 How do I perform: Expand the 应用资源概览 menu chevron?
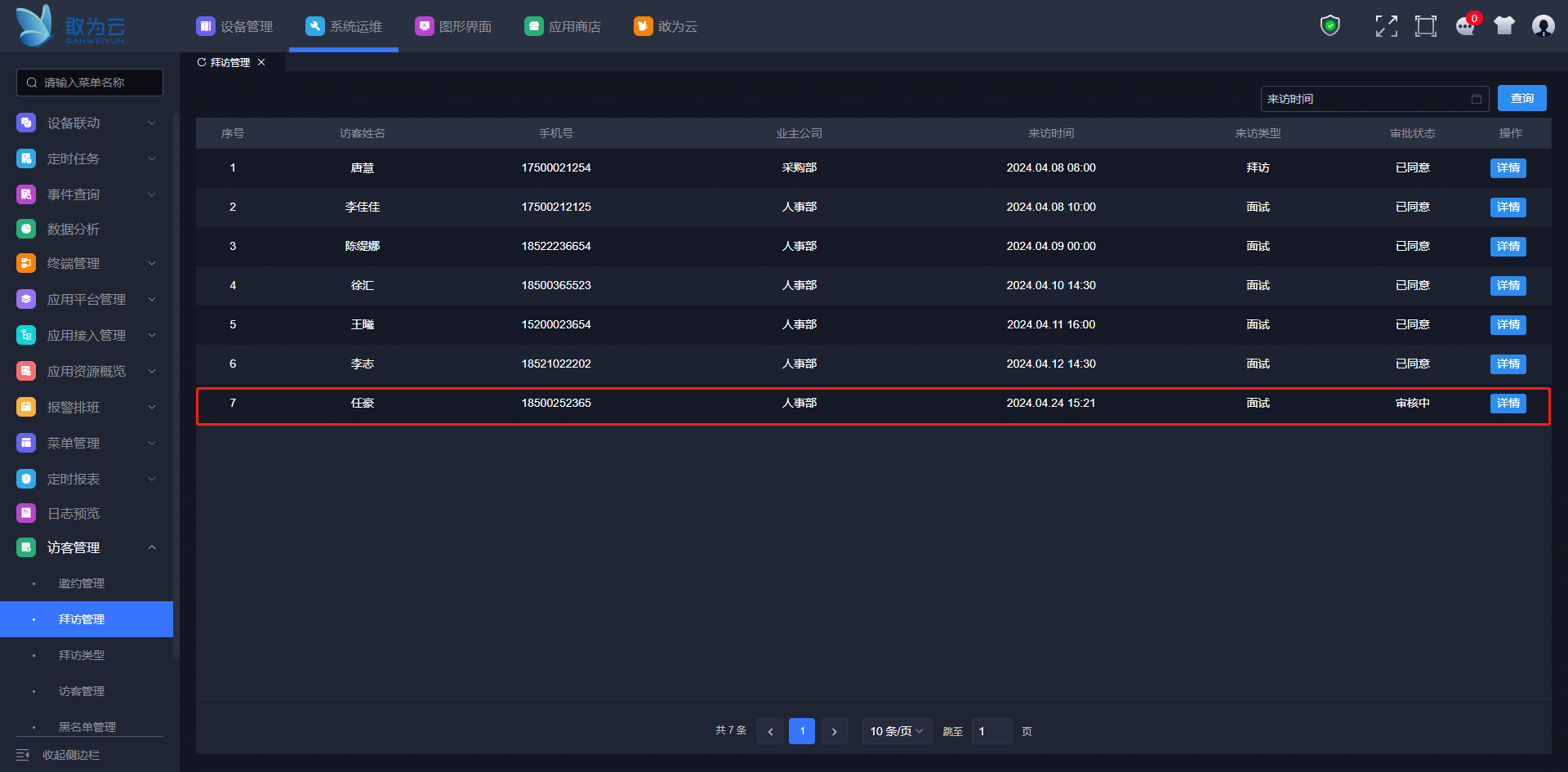[x=152, y=371]
